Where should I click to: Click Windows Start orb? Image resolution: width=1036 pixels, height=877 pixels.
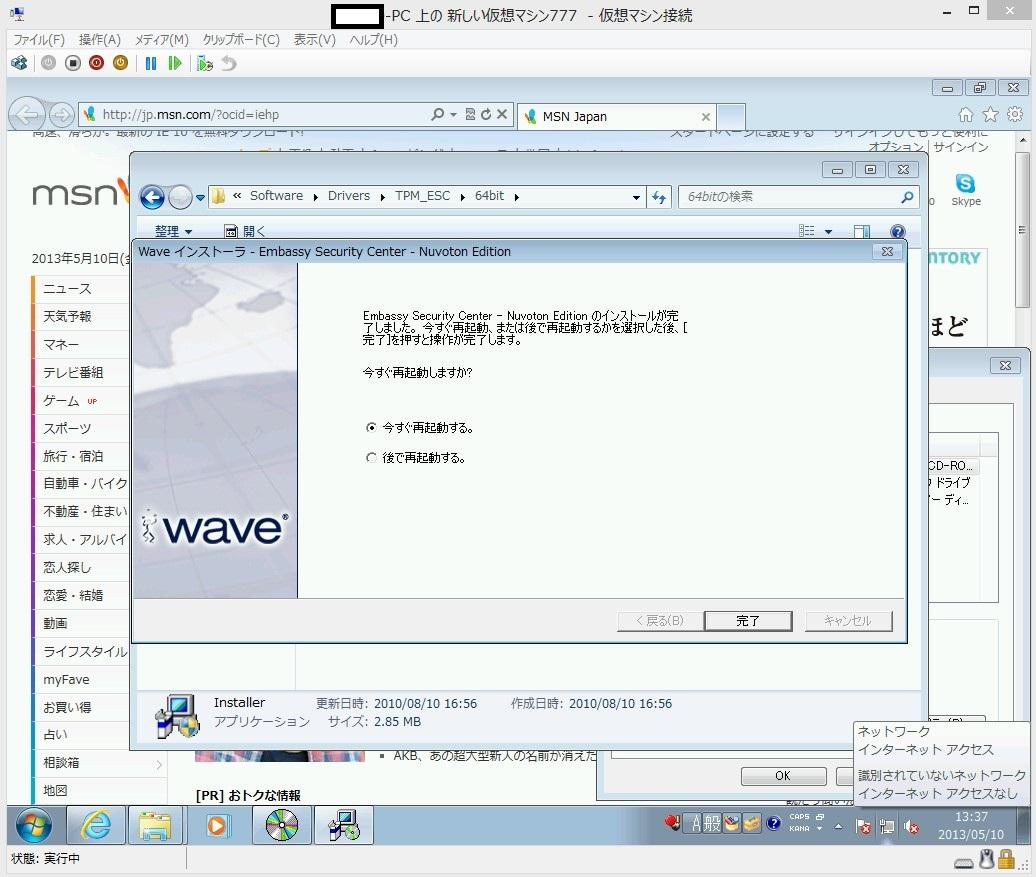(x=34, y=825)
